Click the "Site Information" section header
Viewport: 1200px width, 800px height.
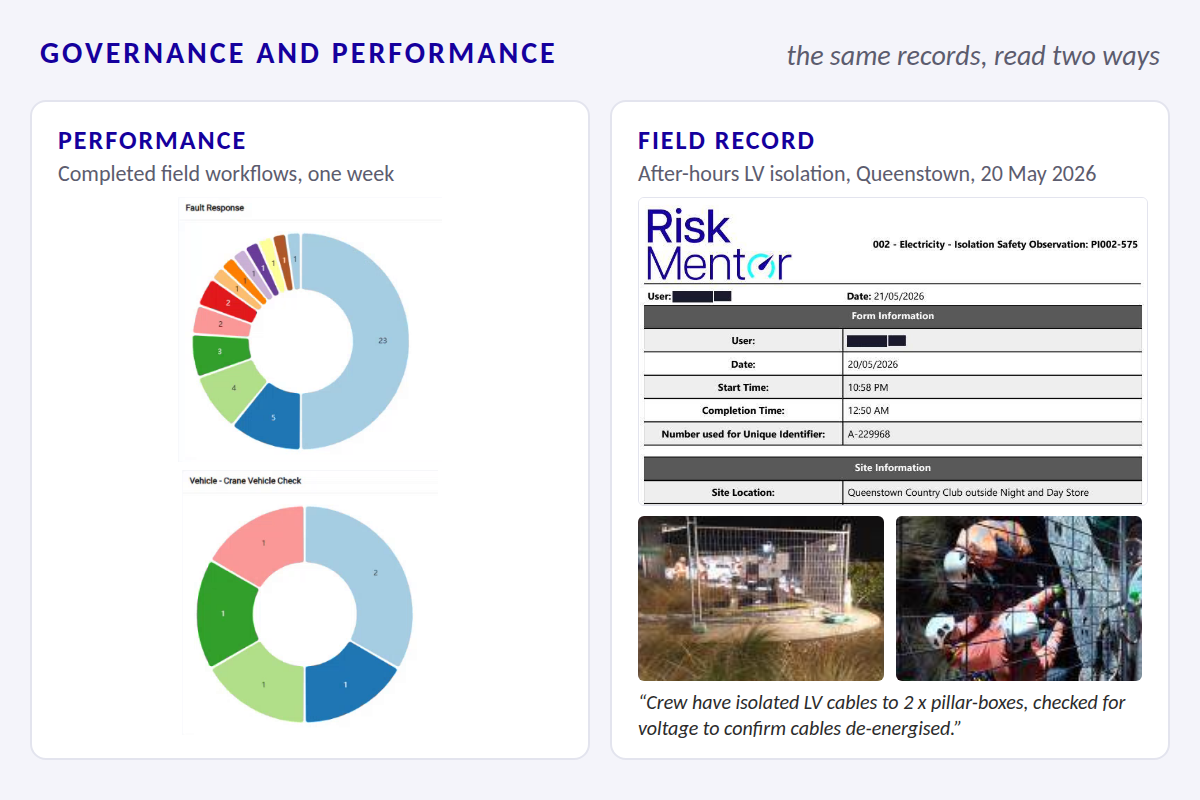pyautogui.click(x=892, y=468)
